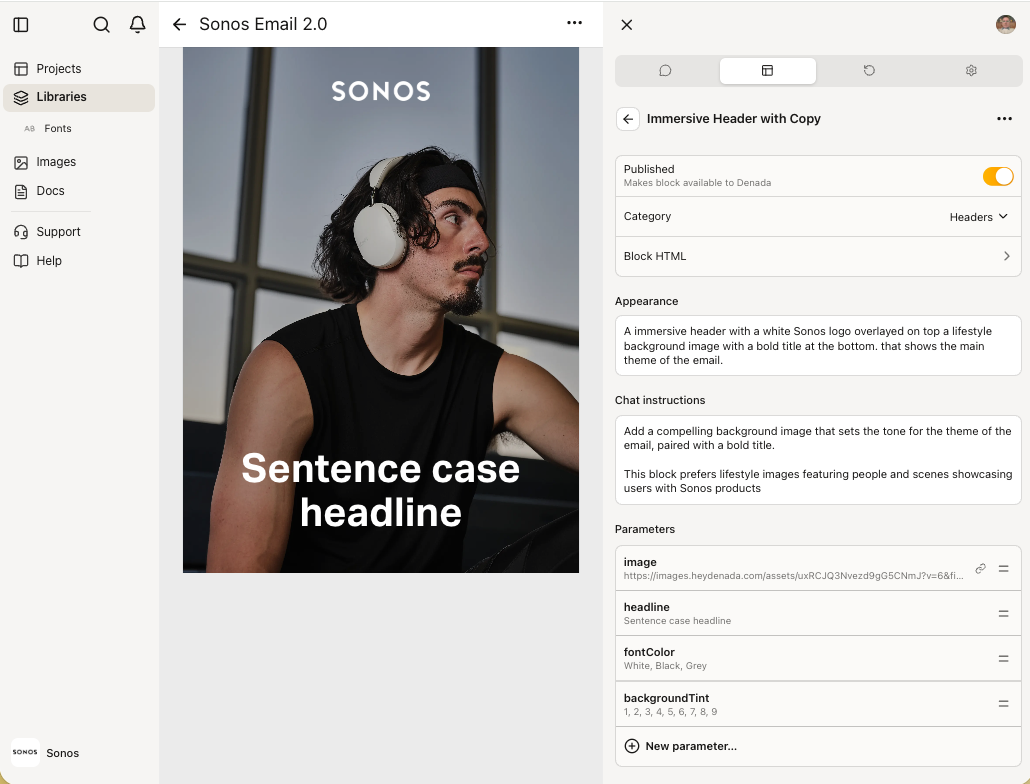
Task: Click the headphone man preview image
Action: click(x=381, y=310)
